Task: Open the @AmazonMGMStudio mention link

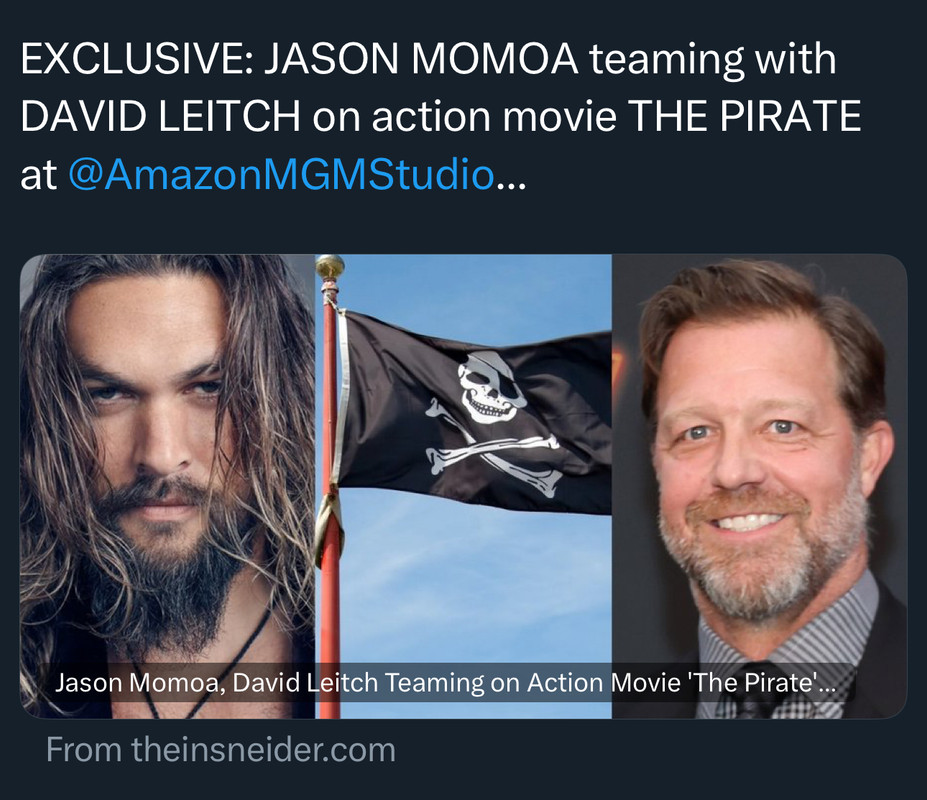Action: [x=281, y=175]
